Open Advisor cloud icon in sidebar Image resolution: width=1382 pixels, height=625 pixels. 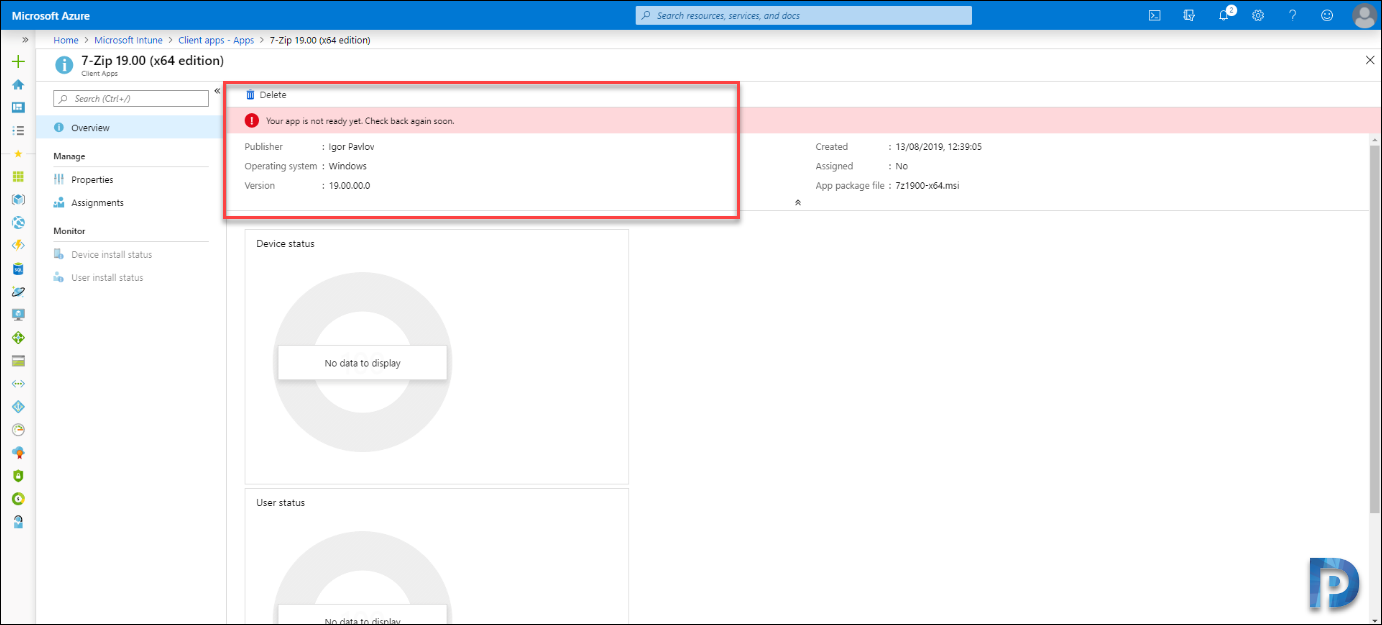(x=18, y=453)
